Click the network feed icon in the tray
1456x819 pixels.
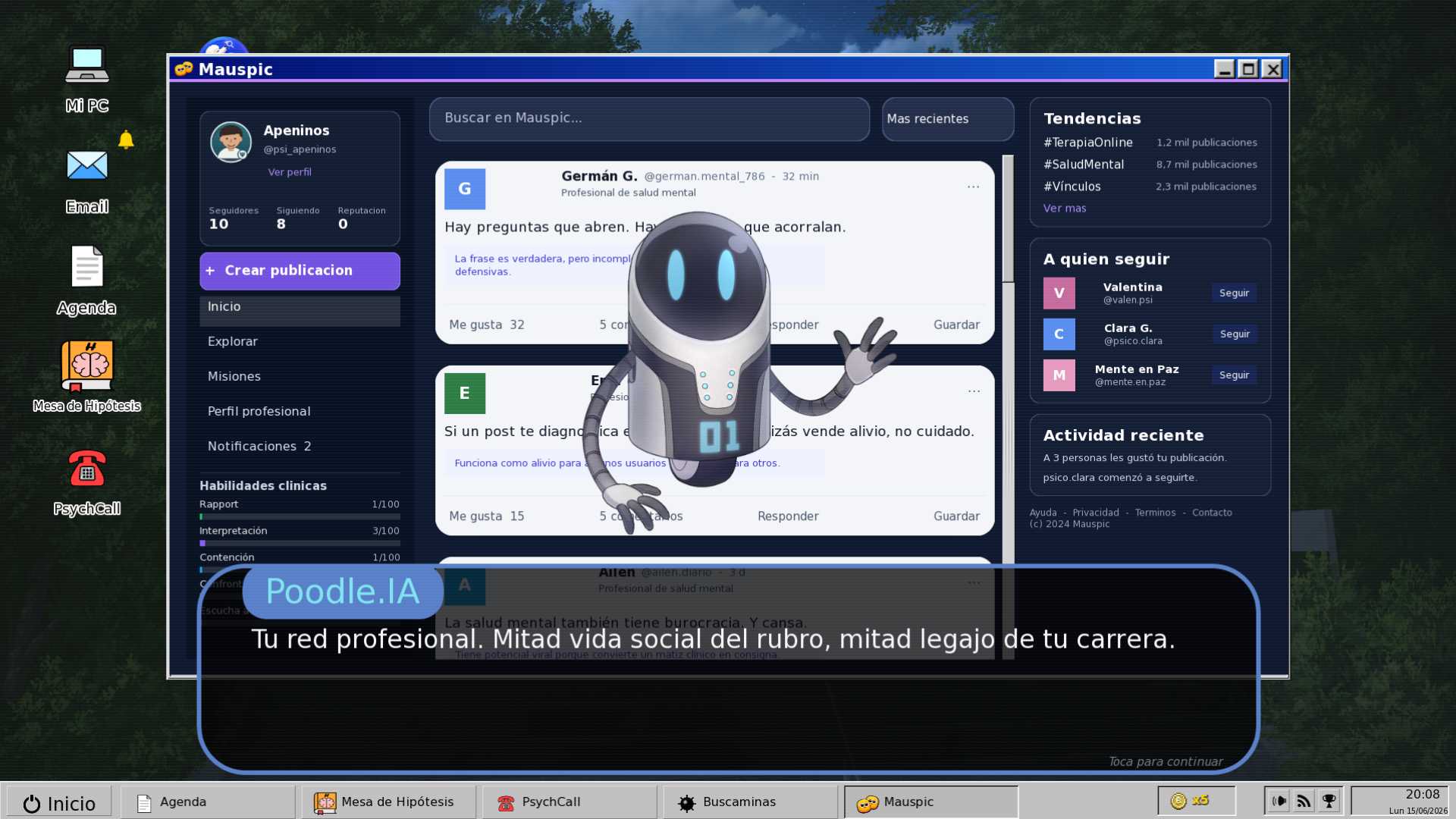(1304, 801)
